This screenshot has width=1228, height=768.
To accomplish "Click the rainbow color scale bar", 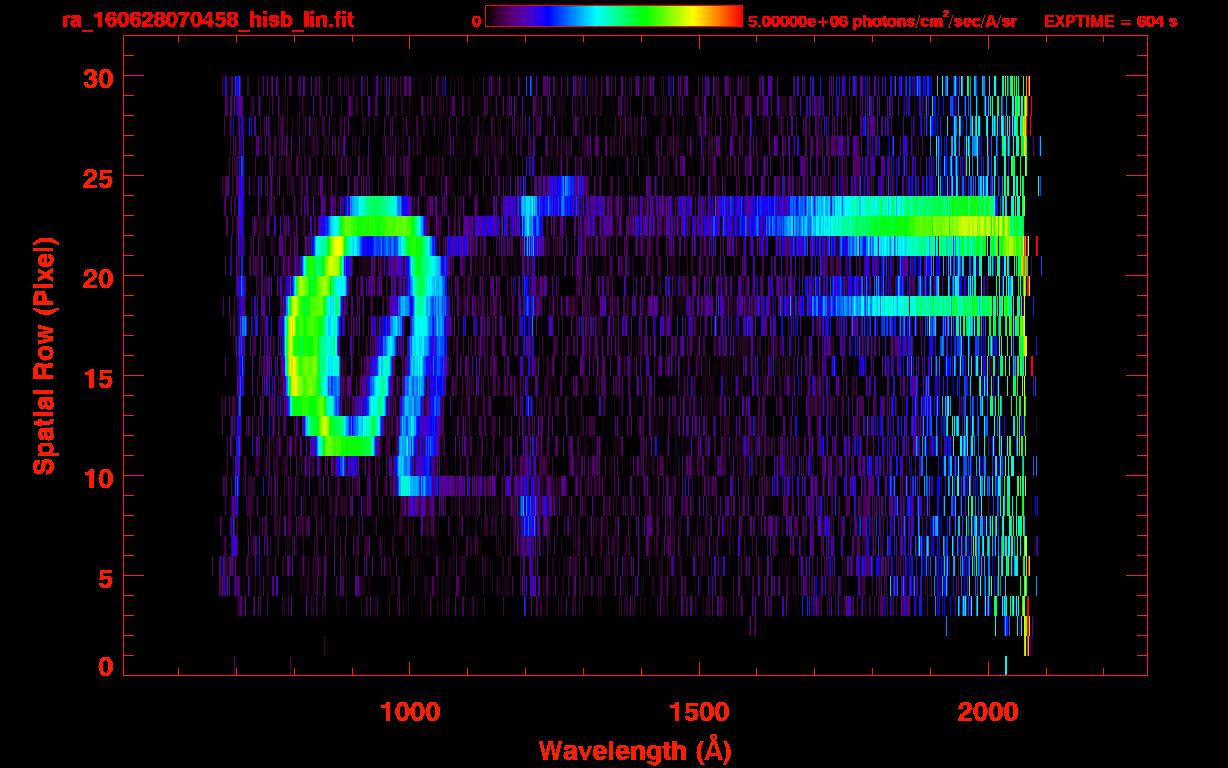I will [613, 17].
